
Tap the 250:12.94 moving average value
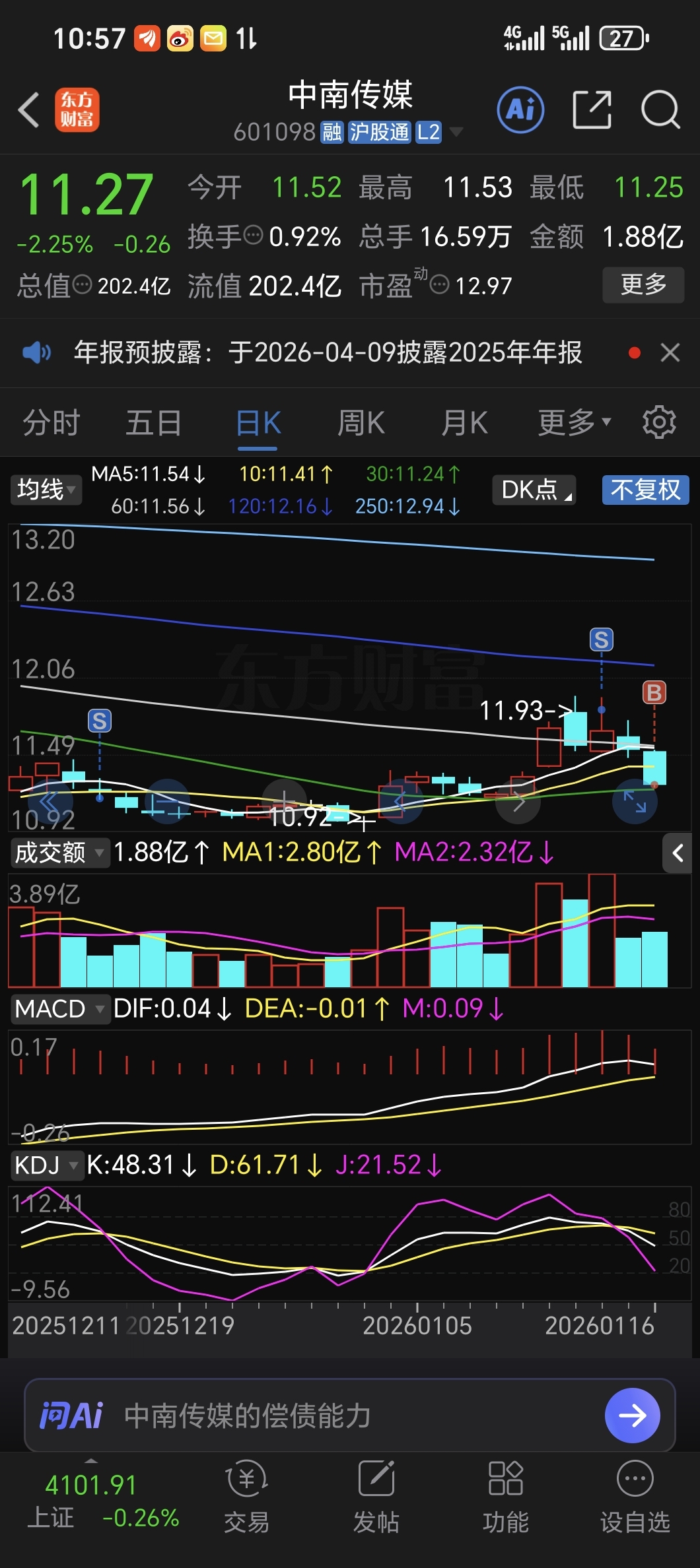(x=407, y=506)
